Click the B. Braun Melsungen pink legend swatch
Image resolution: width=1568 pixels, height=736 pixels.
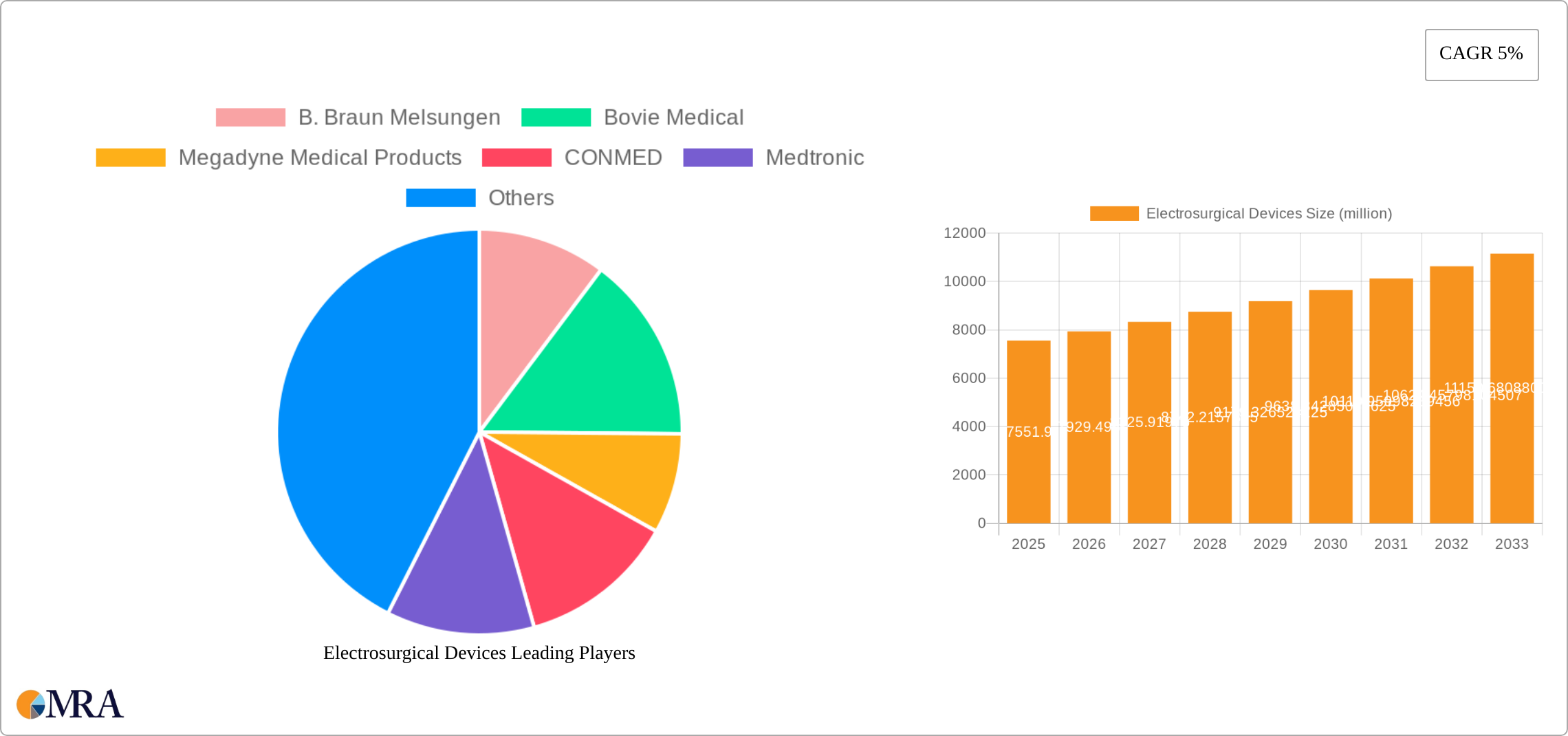[250, 118]
